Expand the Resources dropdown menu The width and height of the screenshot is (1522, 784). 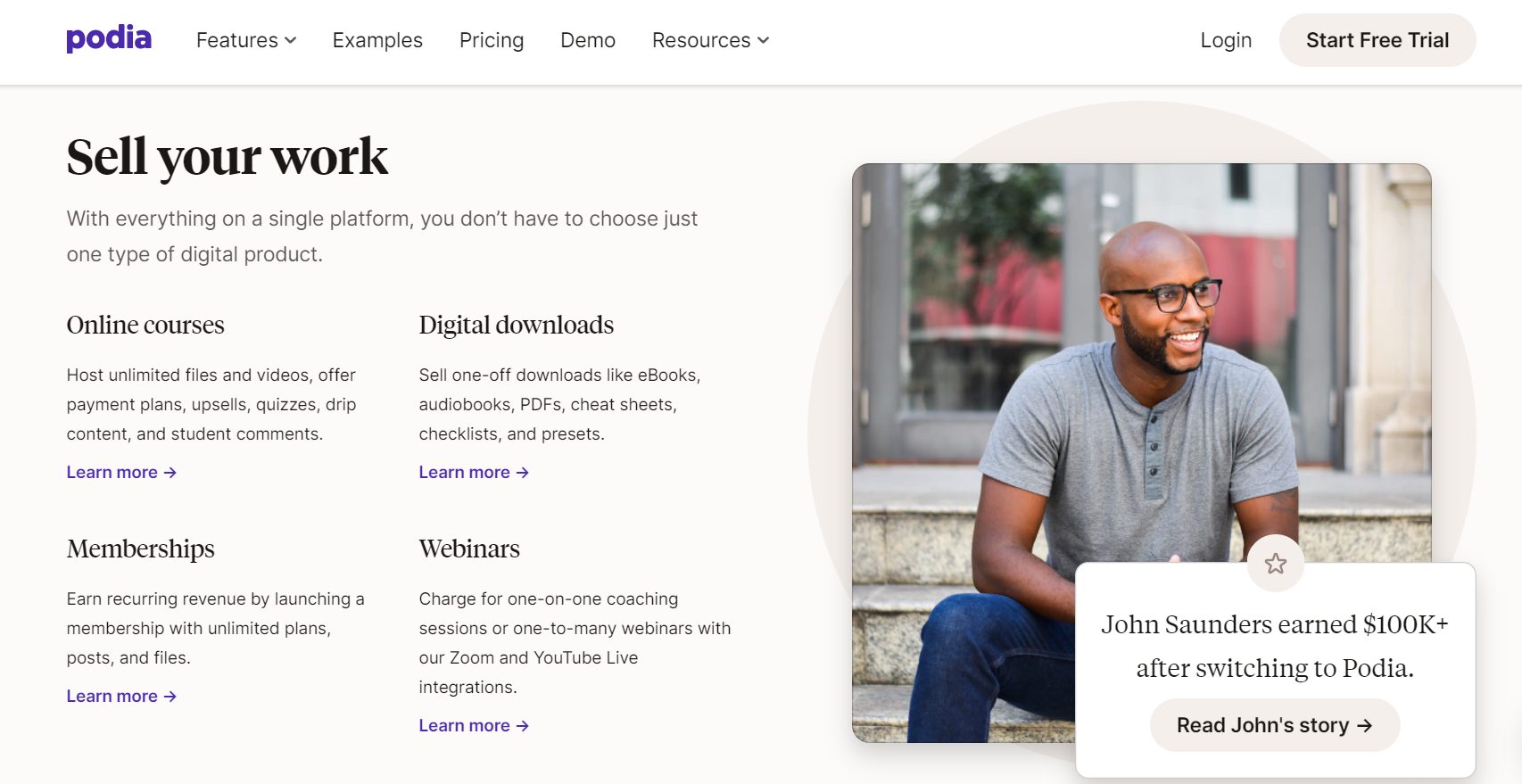point(711,40)
